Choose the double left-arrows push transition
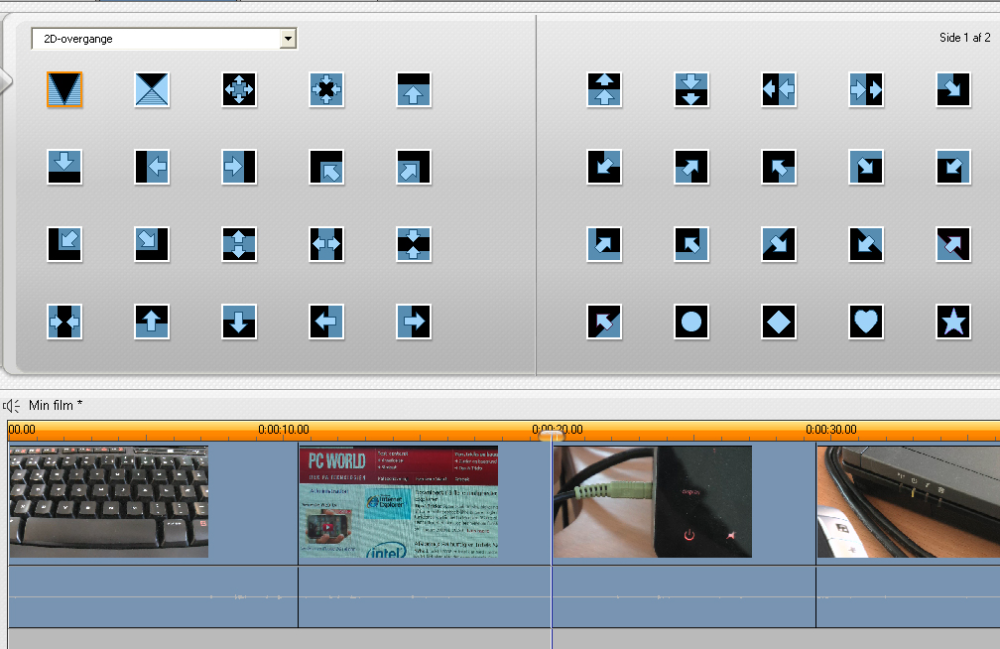Image resolution: width=1000 pixels, height=649 pixels. point(779,90)
